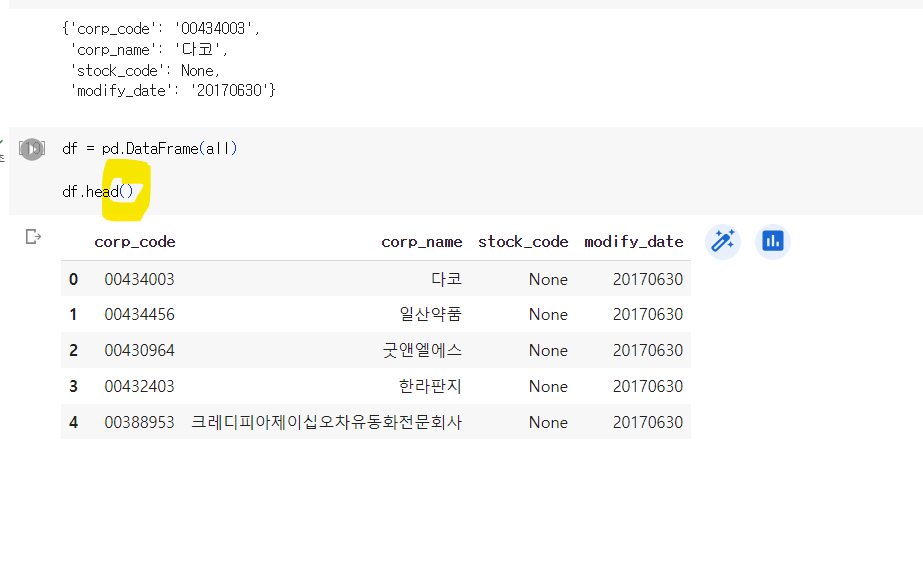This screenshot has width=923, height=587.
Task: Click None stock_code in 한라판지 row
Action: (548, 386)
